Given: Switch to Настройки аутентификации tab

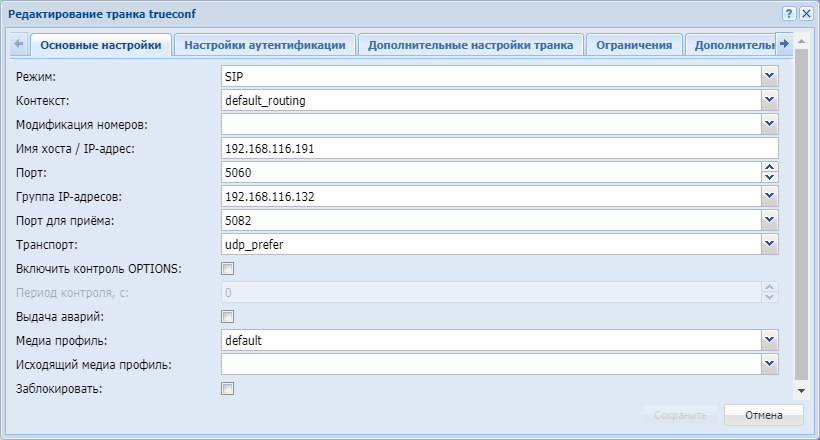Looking at the screenshot, I should click(x=265, y=45).
